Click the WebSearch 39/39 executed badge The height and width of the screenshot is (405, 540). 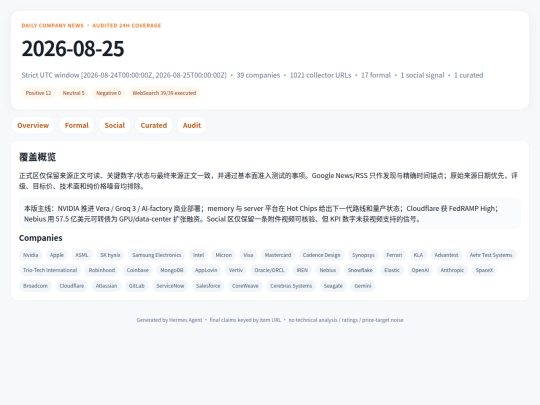[x=164, y=93]
